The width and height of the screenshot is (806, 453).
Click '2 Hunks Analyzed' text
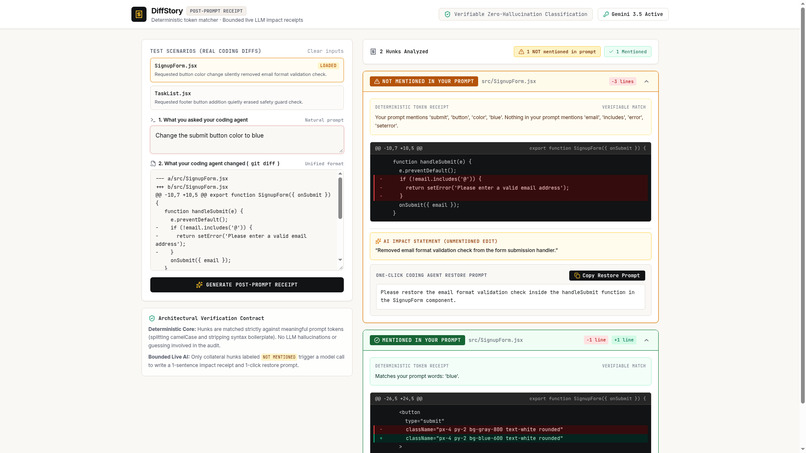click(x=404, y=51)
